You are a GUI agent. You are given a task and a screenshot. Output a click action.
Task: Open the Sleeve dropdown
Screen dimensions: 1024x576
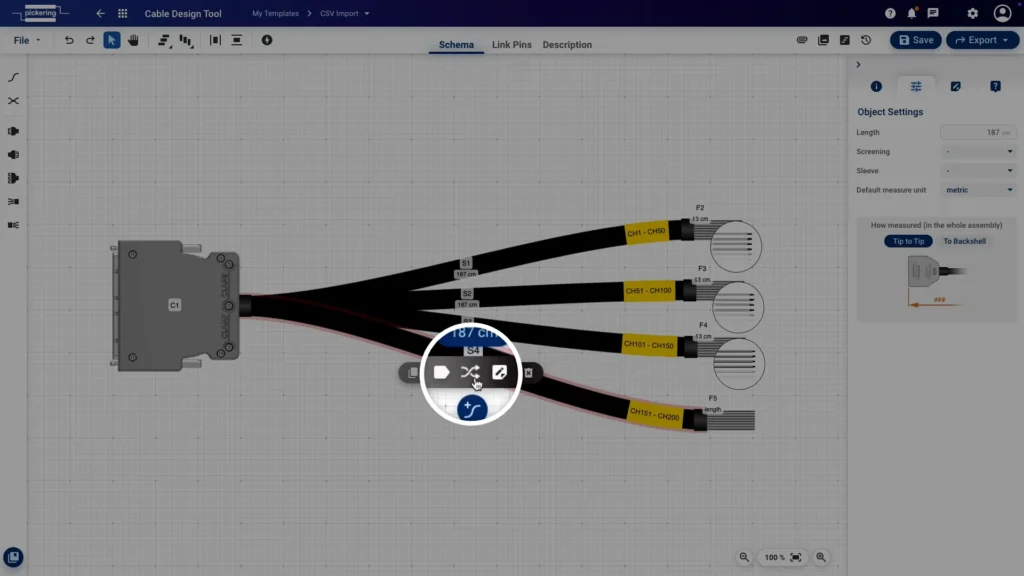(x=978, y=170)
